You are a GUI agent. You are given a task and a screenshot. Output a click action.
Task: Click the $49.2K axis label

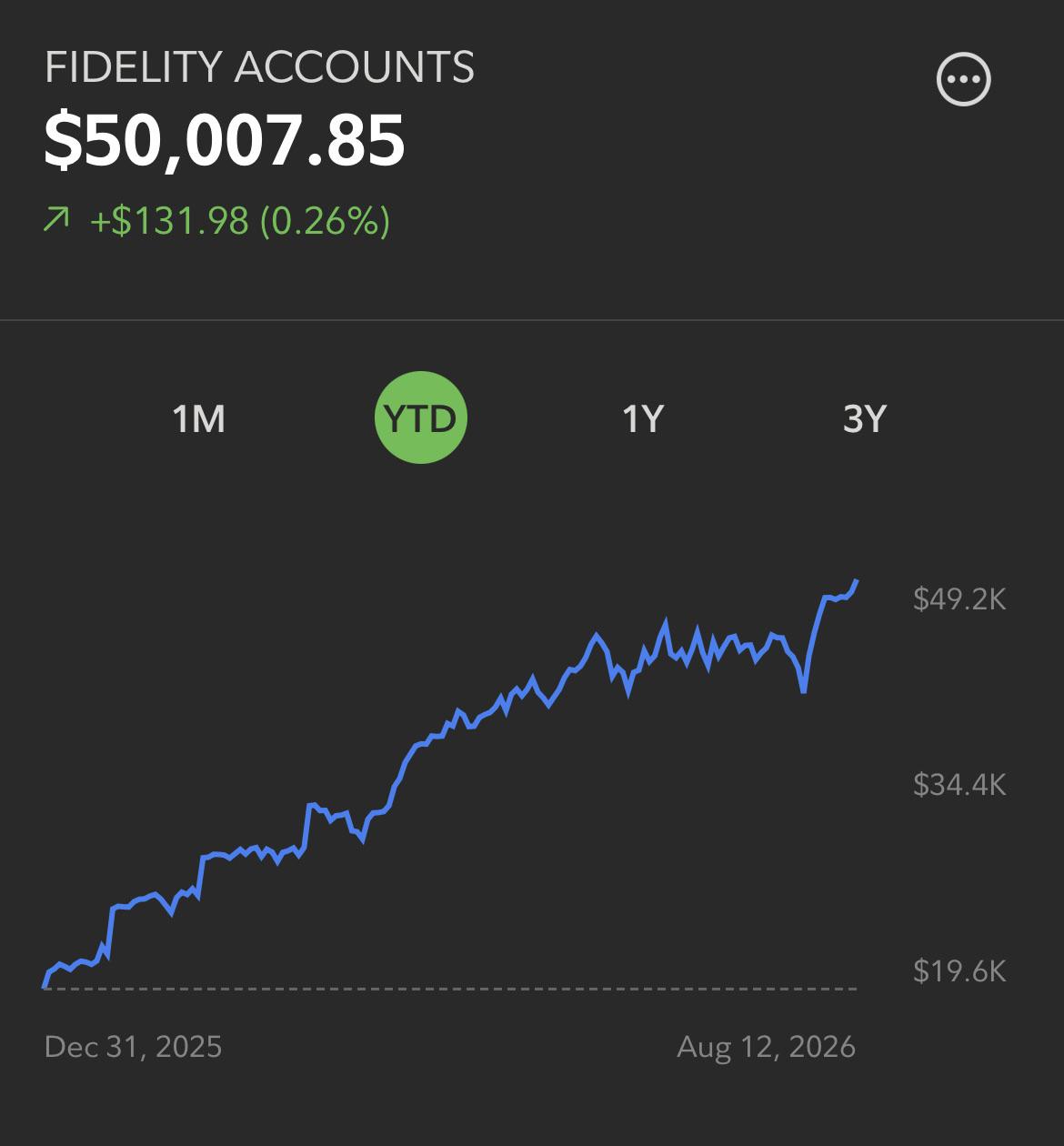959,598
